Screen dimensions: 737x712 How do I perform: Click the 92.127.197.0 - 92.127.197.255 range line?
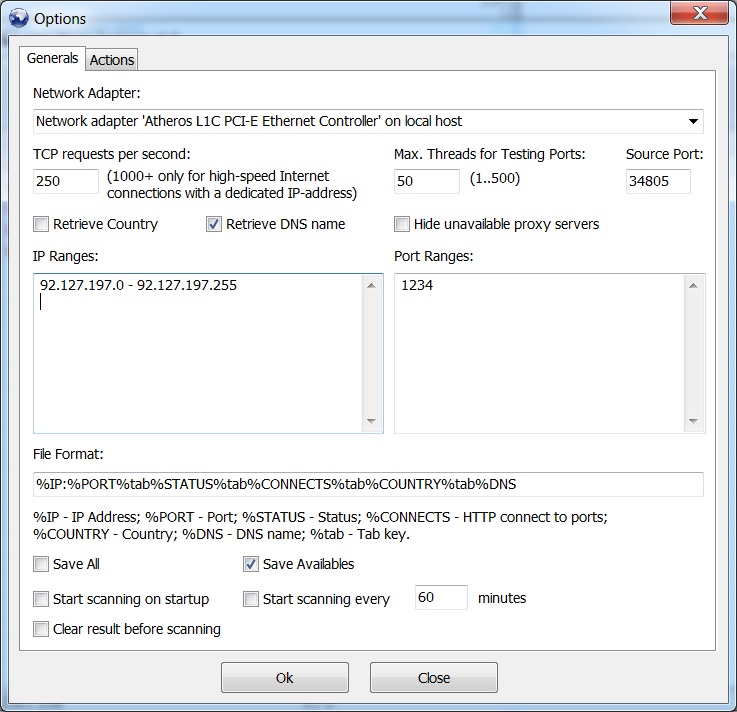click(x=138, y=285)
